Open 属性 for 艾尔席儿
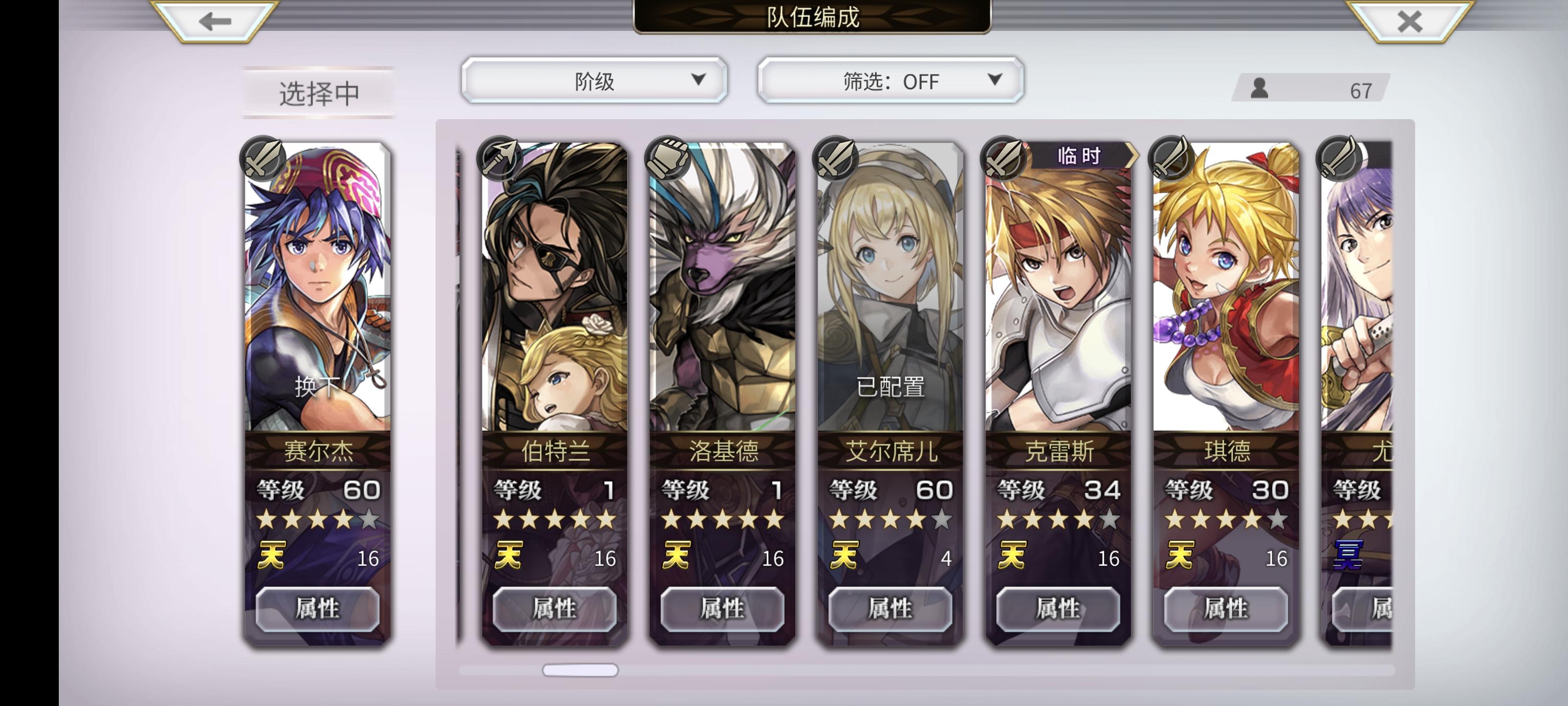The width and height of the screenshot is (1568, 706). (x=890, y=608)
